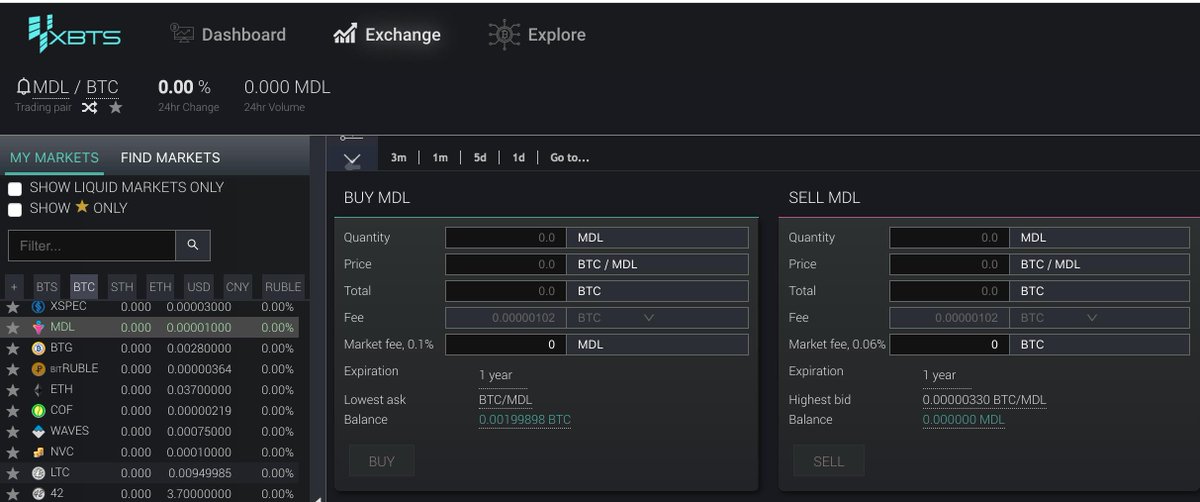Open the Exchange menu
Viewport: 1200px width, 502px height.
386,34
